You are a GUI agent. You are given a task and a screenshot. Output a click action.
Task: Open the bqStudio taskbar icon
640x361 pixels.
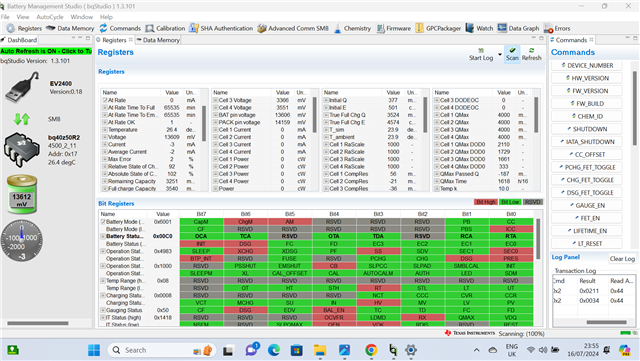(393, 350)
